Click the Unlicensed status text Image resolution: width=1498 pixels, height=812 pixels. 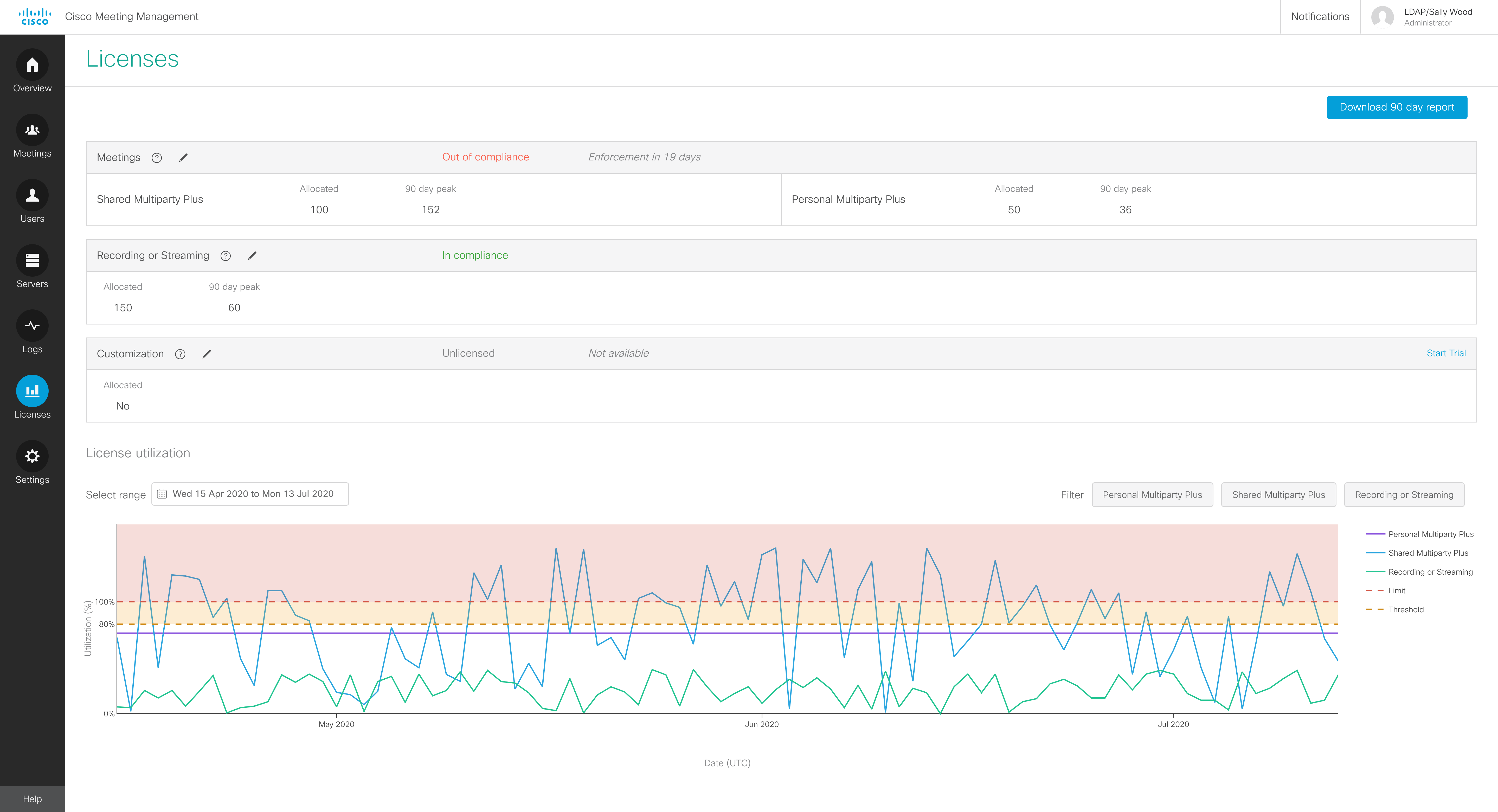tap(468, 353)
